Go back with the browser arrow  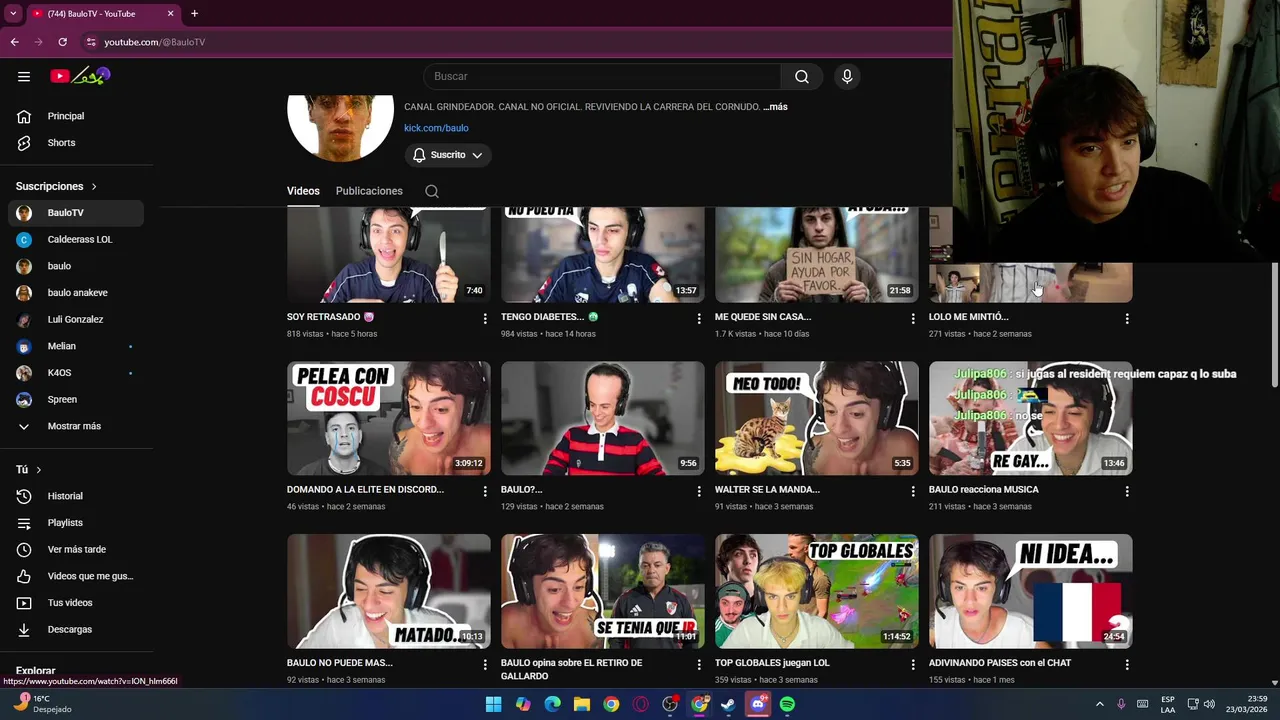pos(14,42)
